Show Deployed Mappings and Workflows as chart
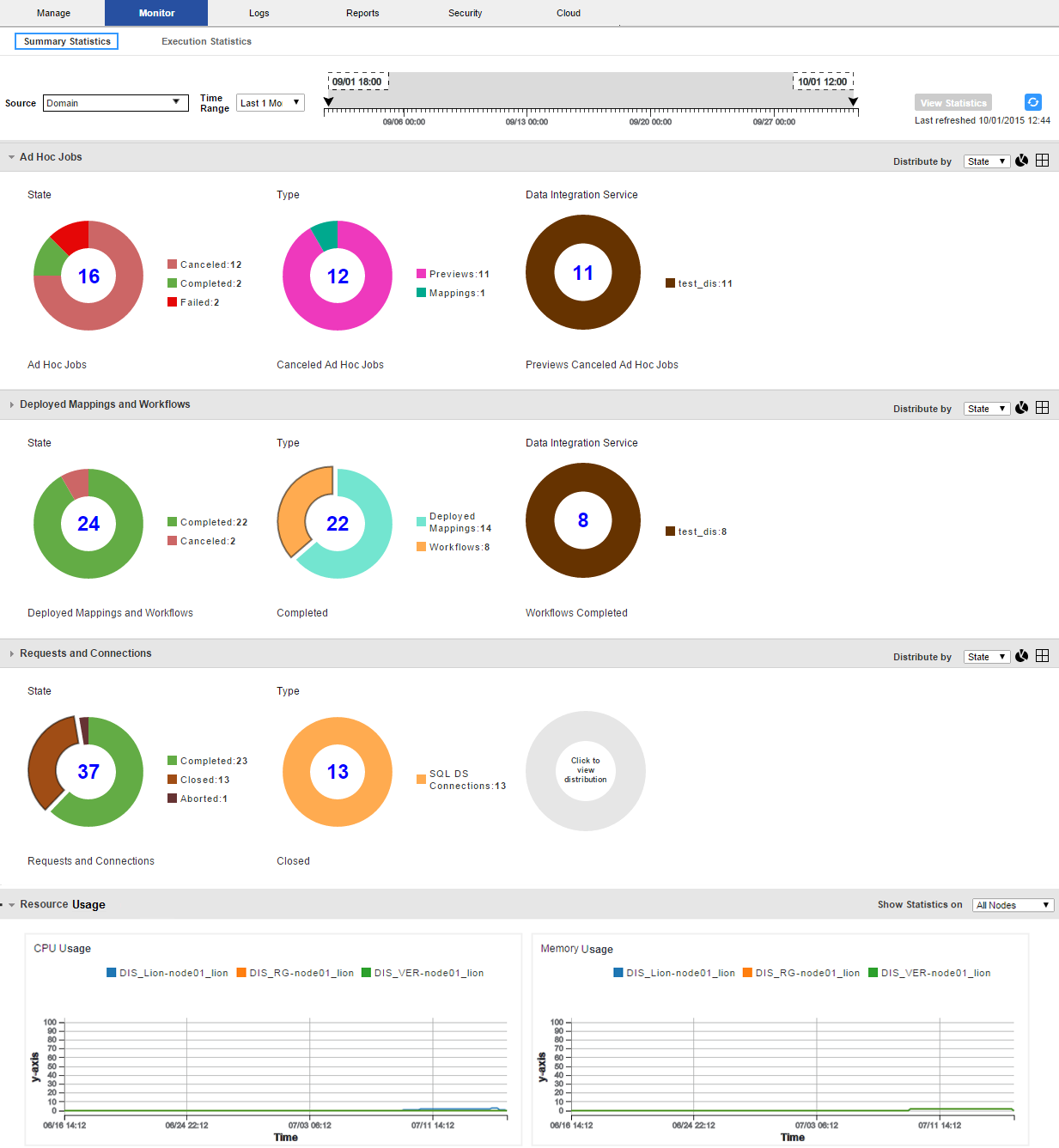The image size is (1059, 1148). pyautogui.click(x=1021, y=408)
